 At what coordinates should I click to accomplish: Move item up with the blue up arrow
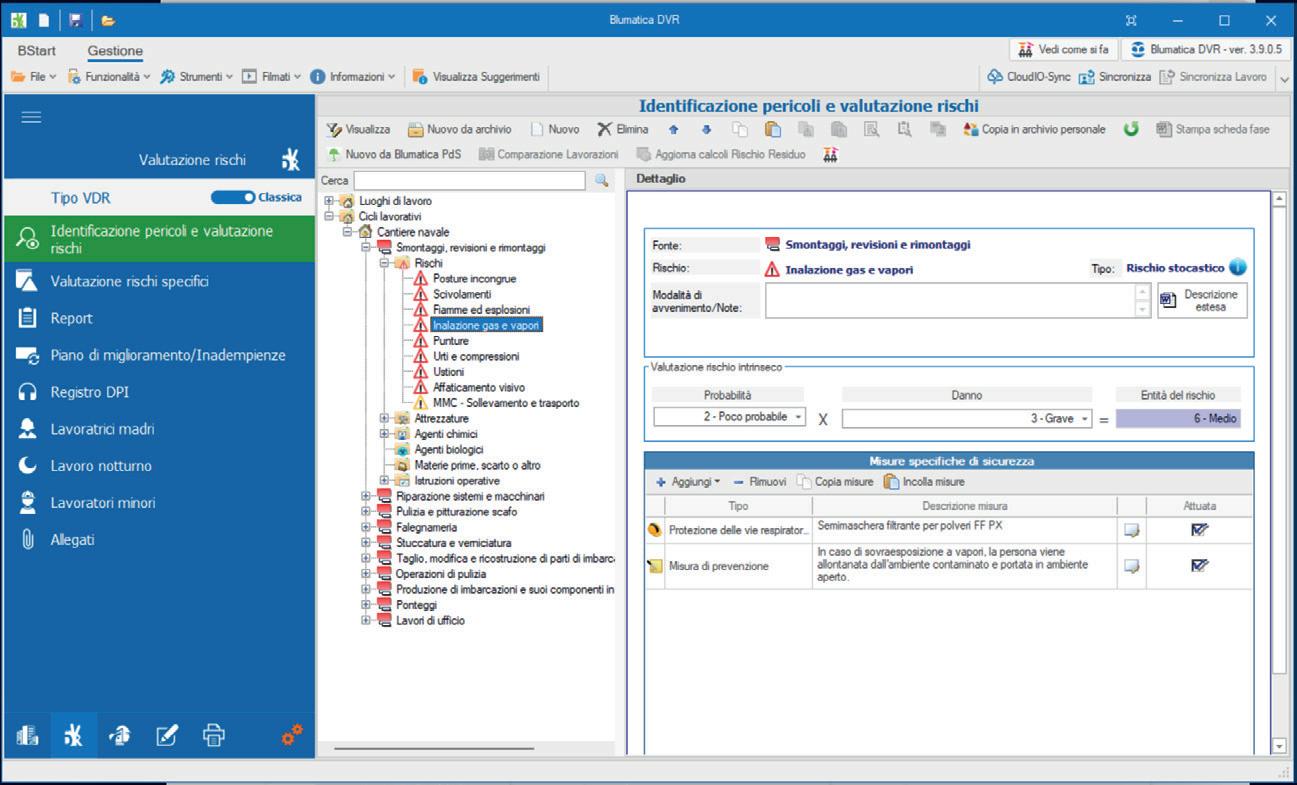pos(674,129)
